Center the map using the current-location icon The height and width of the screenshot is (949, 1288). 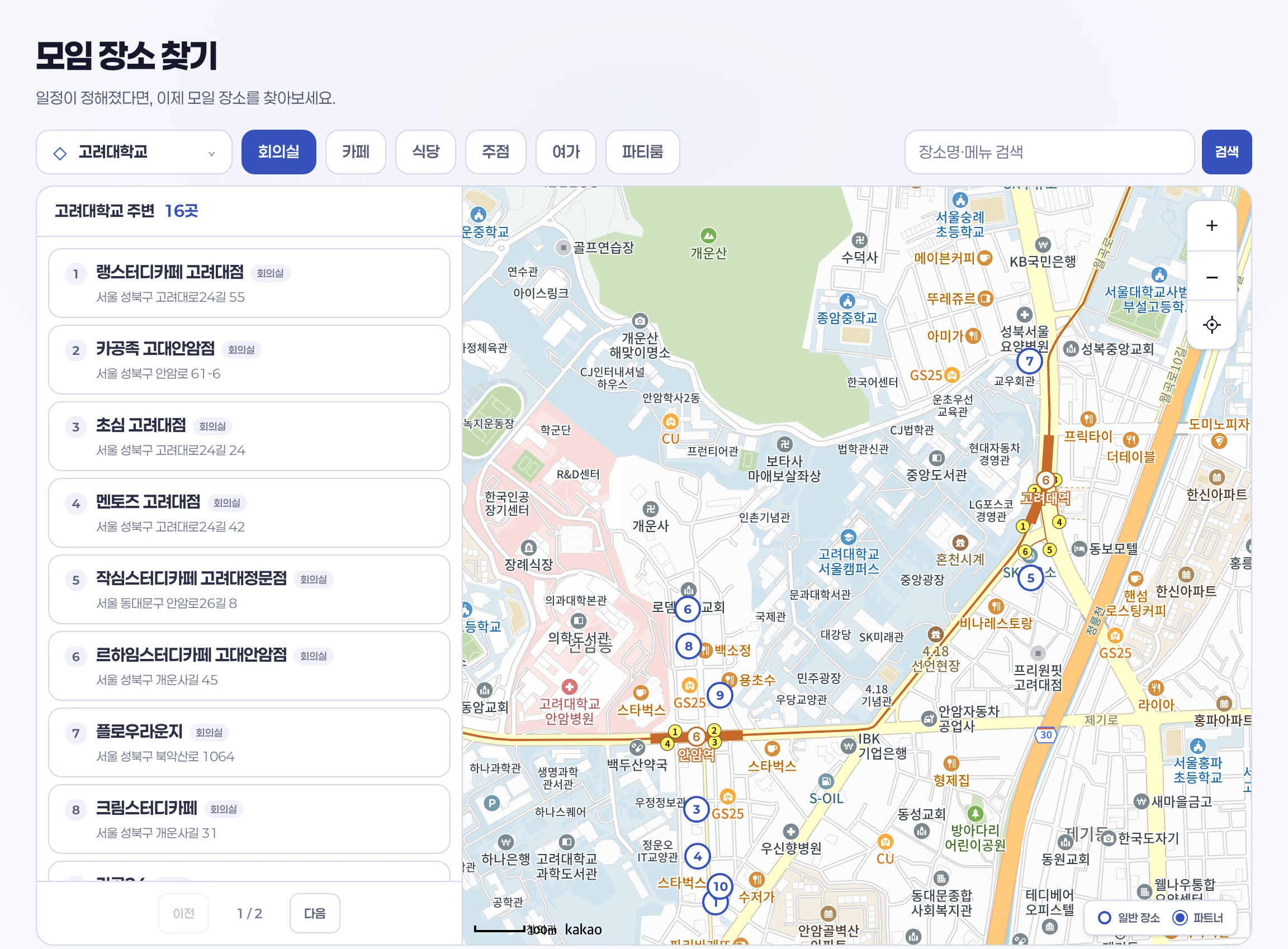[1211, 325]
